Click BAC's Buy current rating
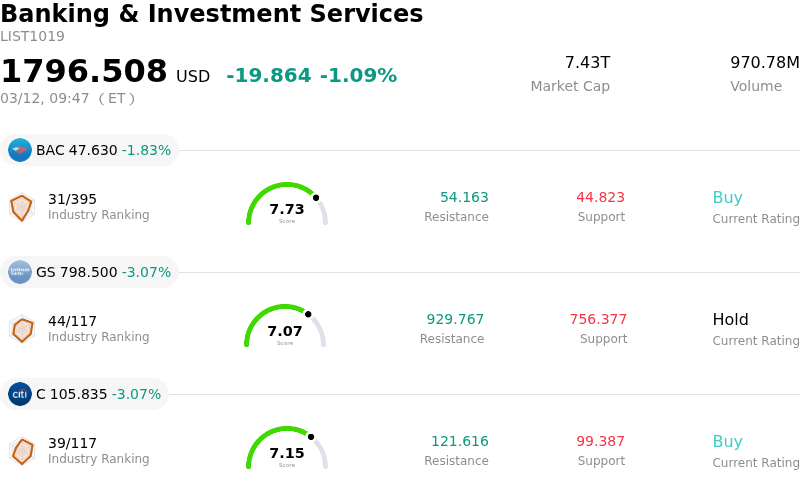Viewport: 800px width, 488px height. pos(727,198)
